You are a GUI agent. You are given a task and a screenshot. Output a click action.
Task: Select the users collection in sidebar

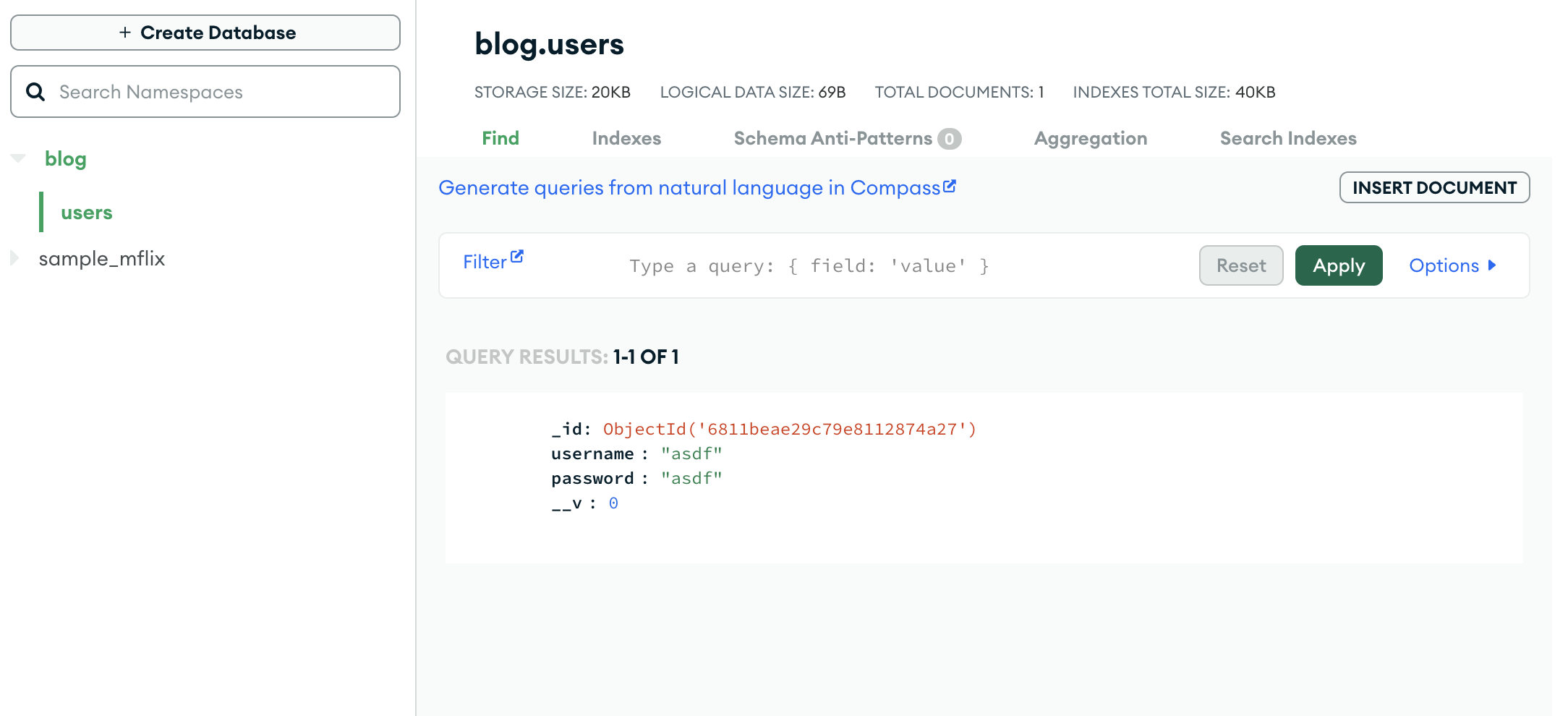coord(87,213)
